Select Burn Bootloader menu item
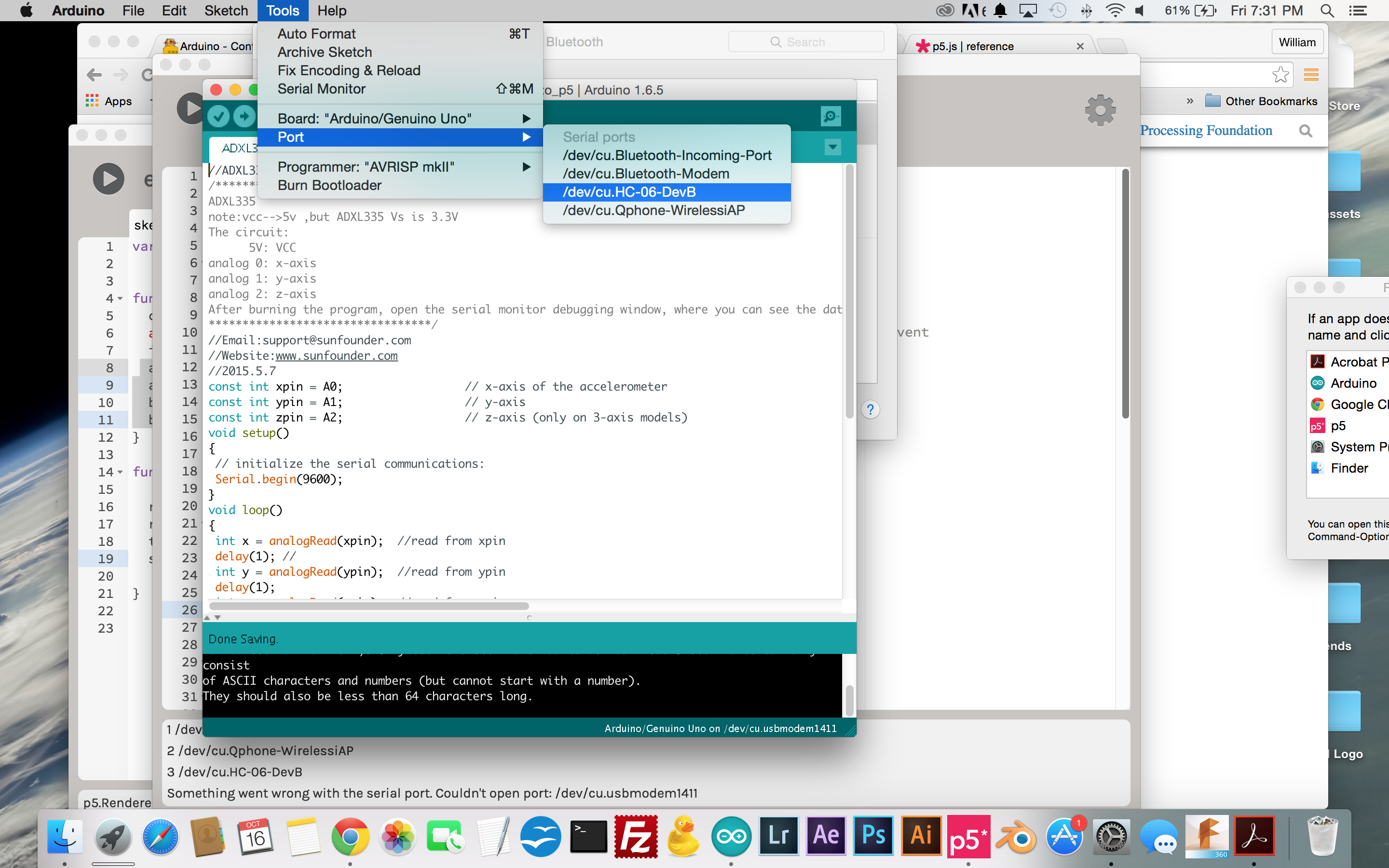This screenshot has width=1389, height=868. click(400, 186)
